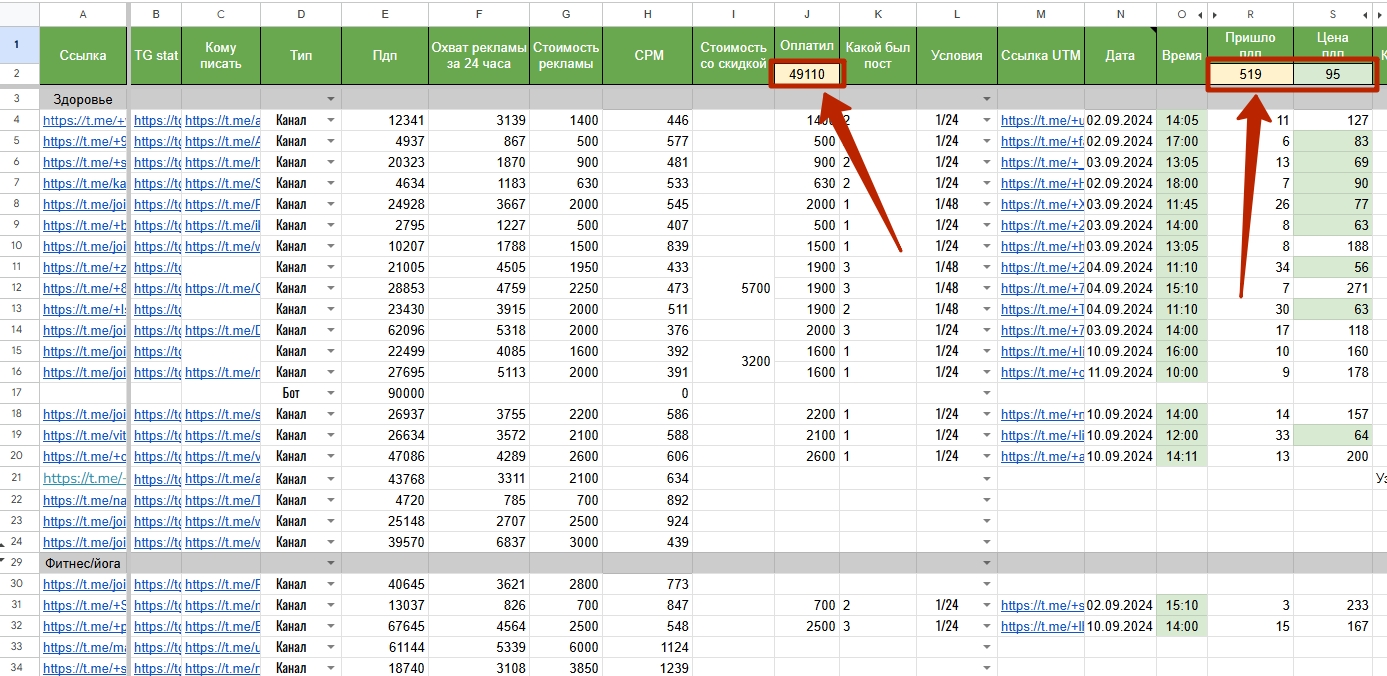The width and height of the screenshot is (1387, 676).
Task: Select column M header
Action: [1041, 15]
